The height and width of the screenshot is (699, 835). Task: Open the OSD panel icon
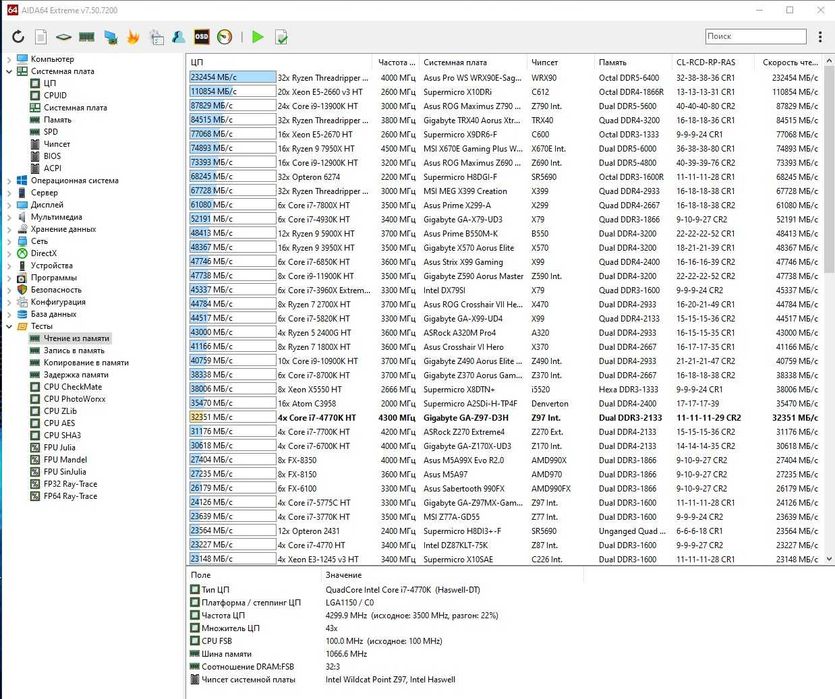pos(202,37)
